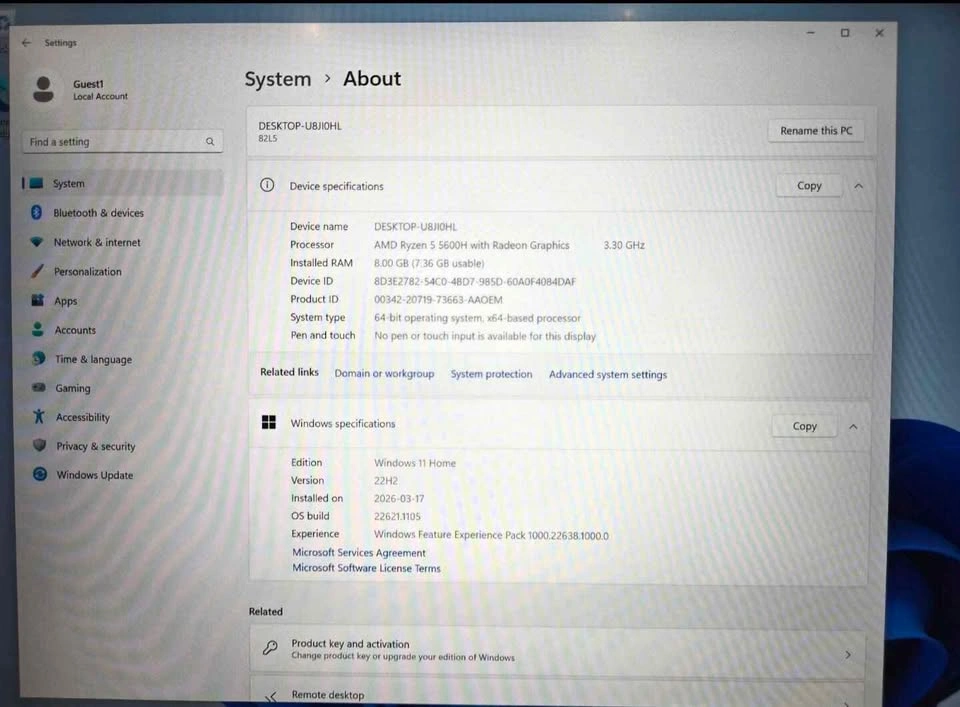The width and height of the screenshot is (960, 707).
Task: Click the Experience value Windows Feature Experience Pack
Action: click(491, 534)
